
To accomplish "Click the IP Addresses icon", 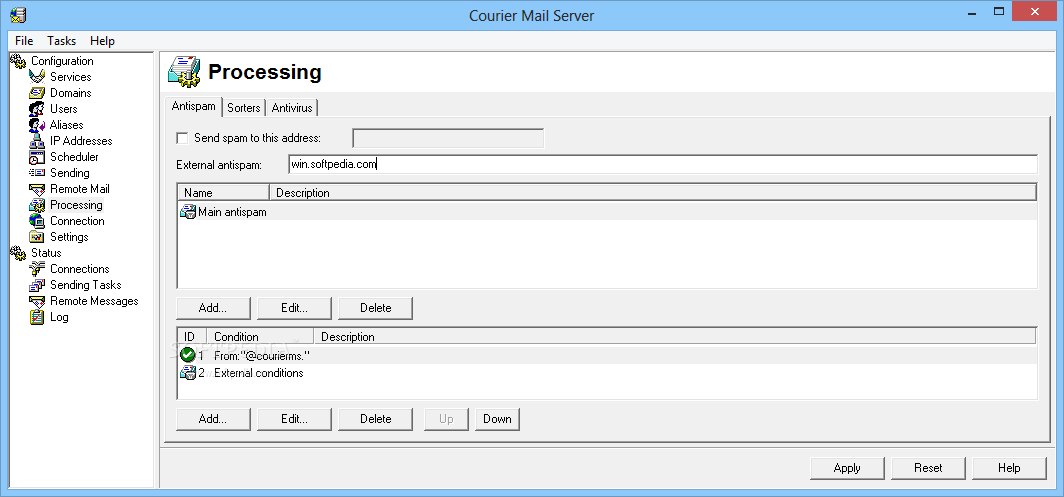I will pyautogui.click(x=37, y=141).
